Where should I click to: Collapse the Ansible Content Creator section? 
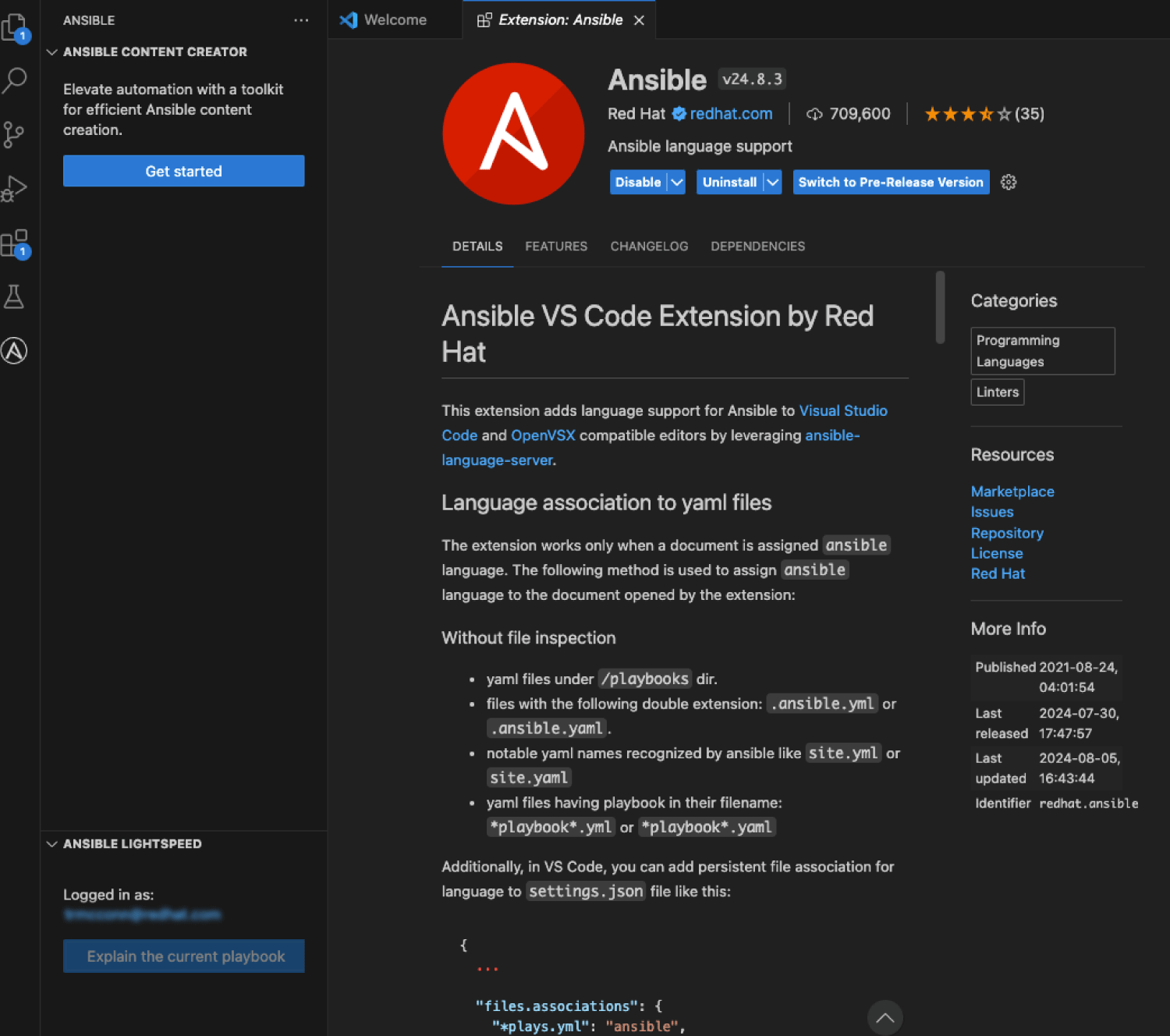coord(52,52)
